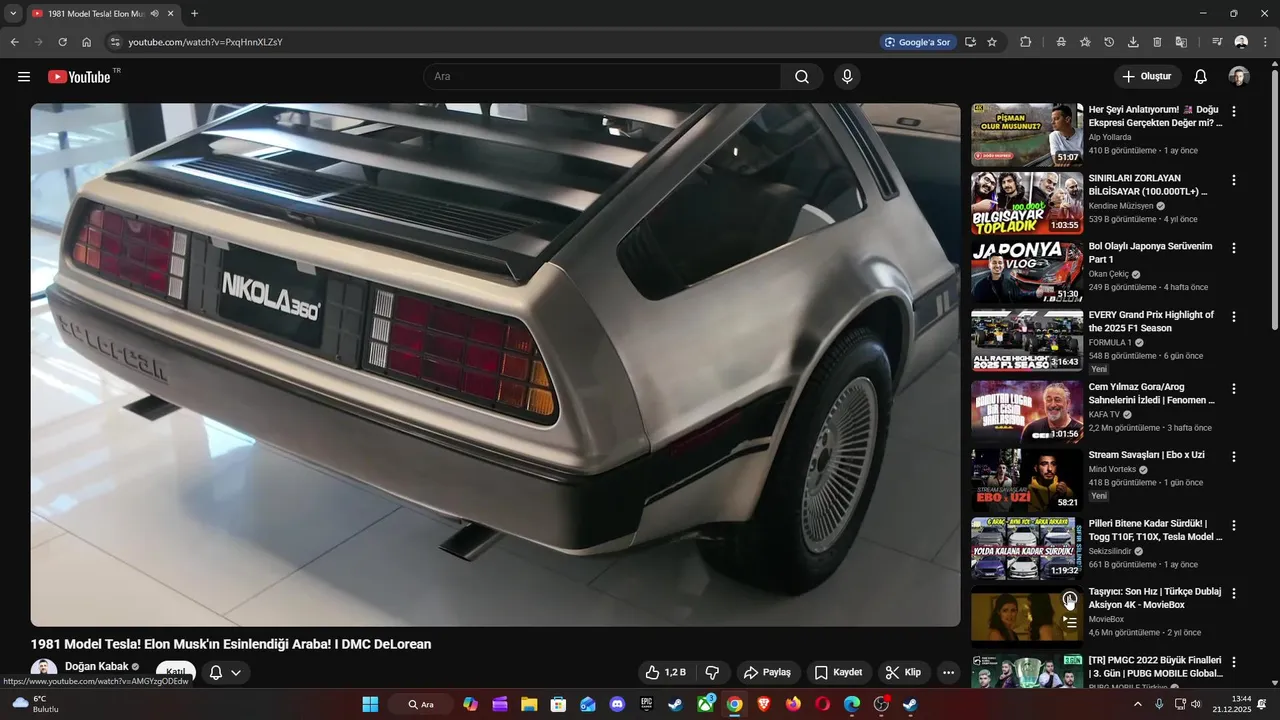Reload the page in Chrome
Screen dimensions: 1280x720
click(62, 42)
